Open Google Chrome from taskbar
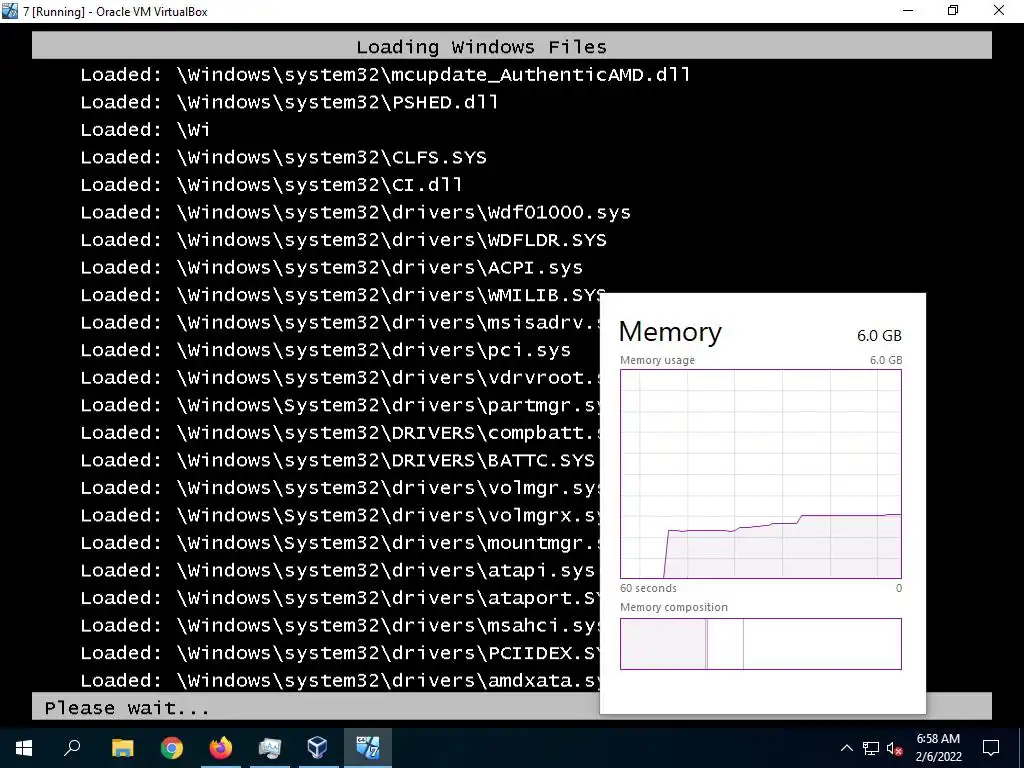 [172, 747]
